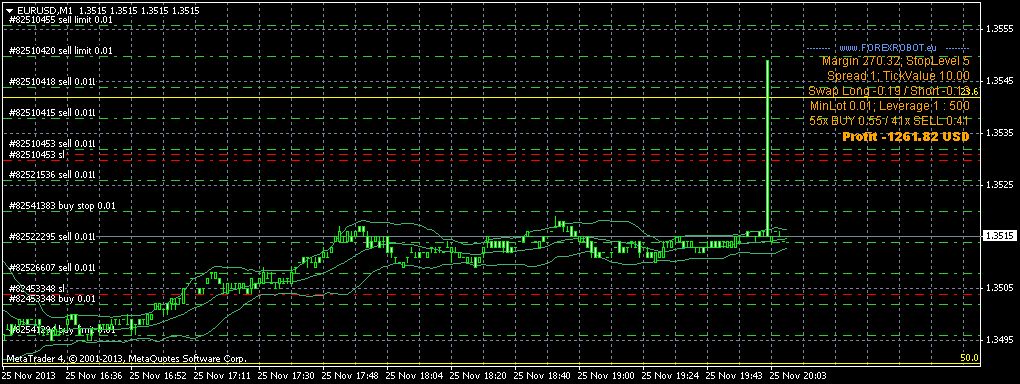Click the 25 Nov 16:52 time label
Viewport: 1020px width, 384px height.
click(x=158, y=376)
